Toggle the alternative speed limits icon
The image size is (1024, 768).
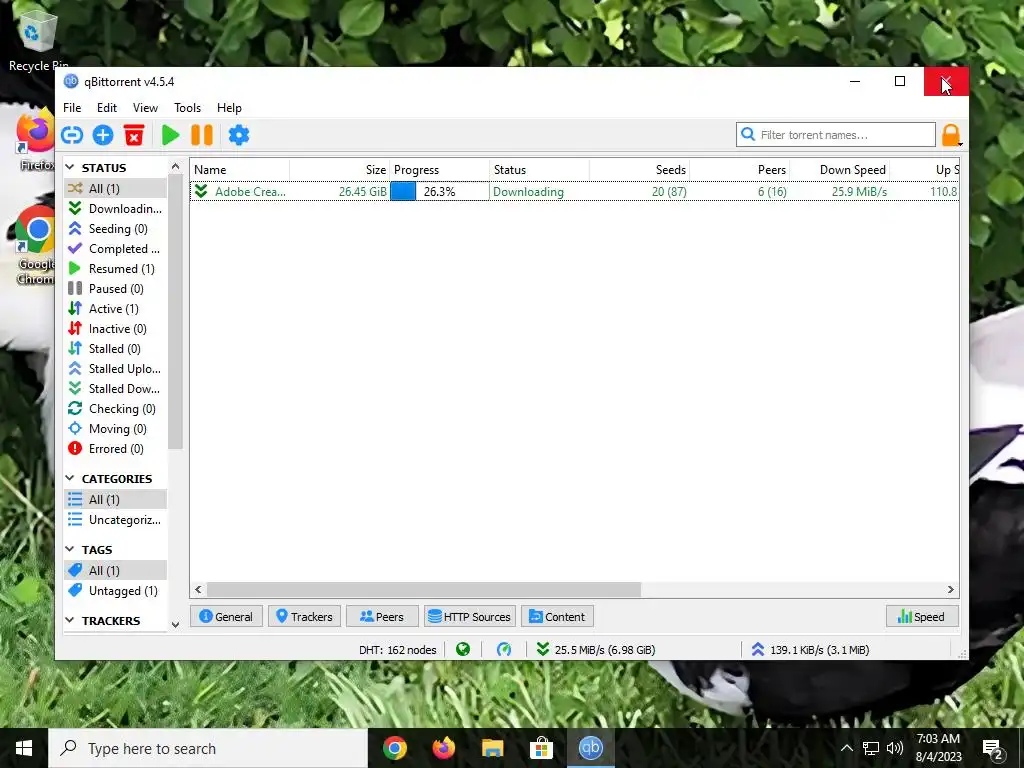coord(504,649)
